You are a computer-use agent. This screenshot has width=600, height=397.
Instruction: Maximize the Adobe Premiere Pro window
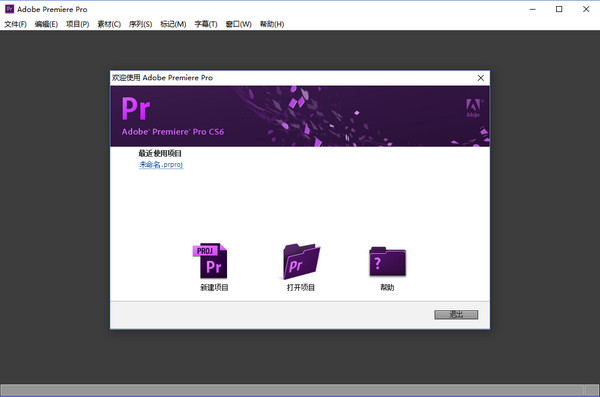[559, 9]
